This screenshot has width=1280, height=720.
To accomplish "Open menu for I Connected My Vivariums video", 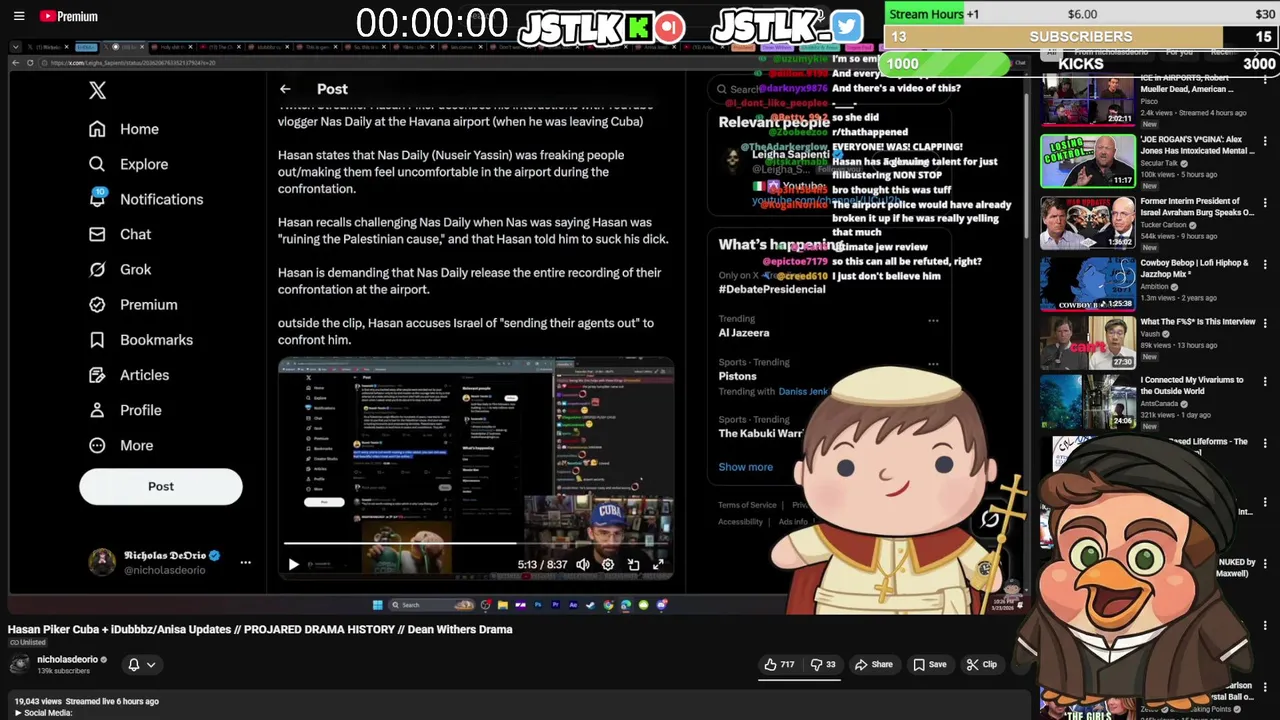I will click(1265, 382).
